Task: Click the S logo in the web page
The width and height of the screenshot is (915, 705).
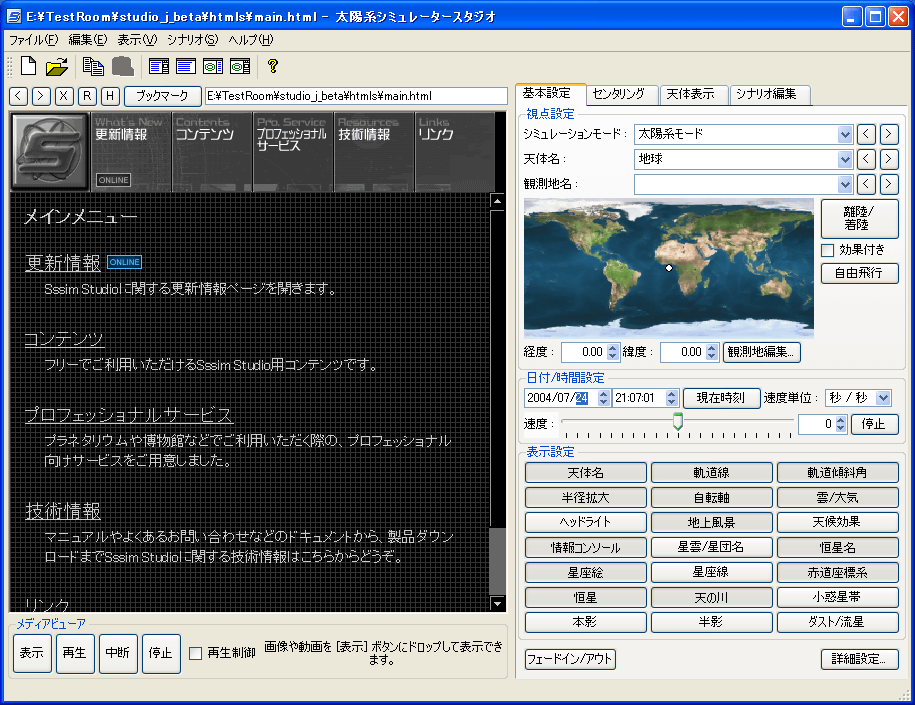Action: click(50, 151)
